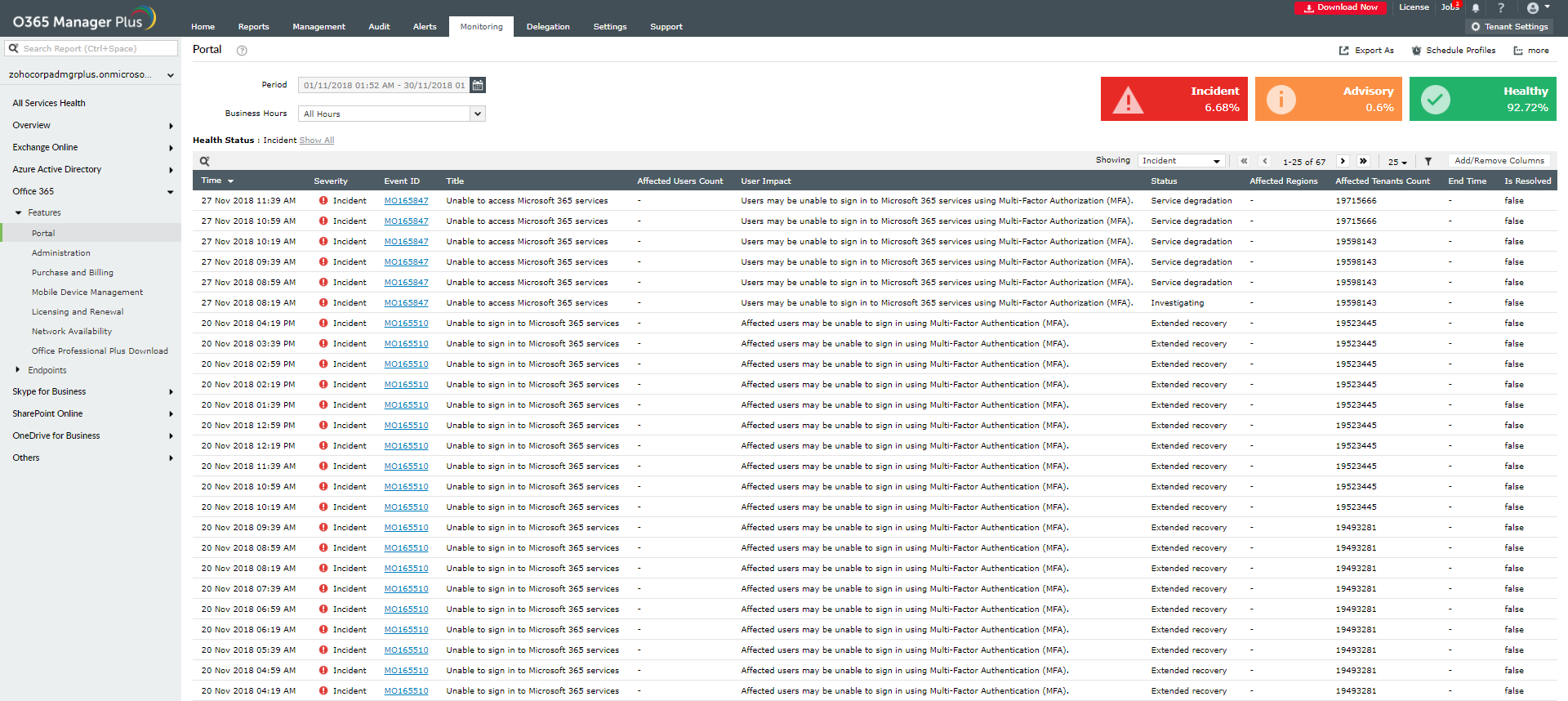Click the filter funnel icon
Image resolution: width=1568 pixels, height=701 pixels.
1428,162
